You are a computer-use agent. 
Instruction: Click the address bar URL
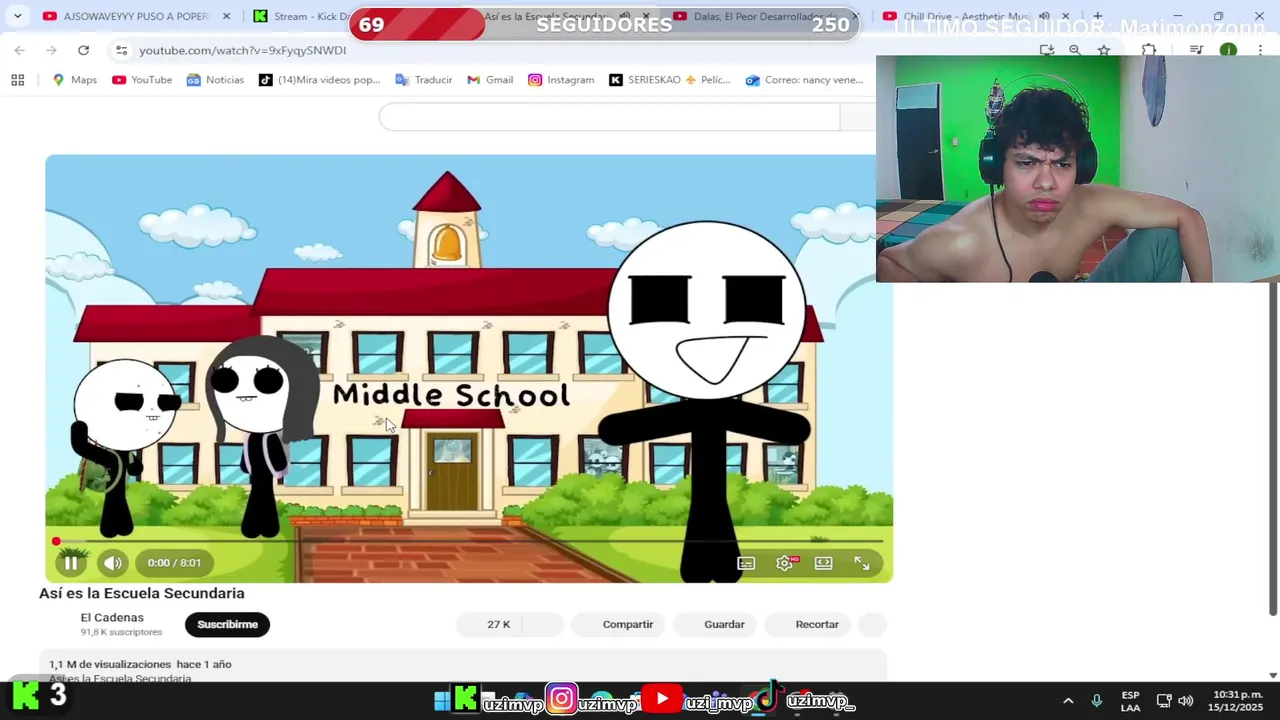243,50
